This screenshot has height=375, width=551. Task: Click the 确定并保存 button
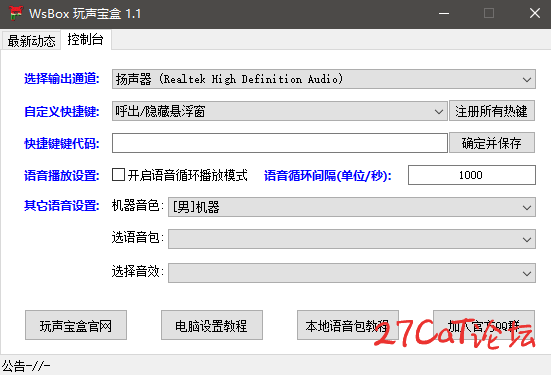492,143
